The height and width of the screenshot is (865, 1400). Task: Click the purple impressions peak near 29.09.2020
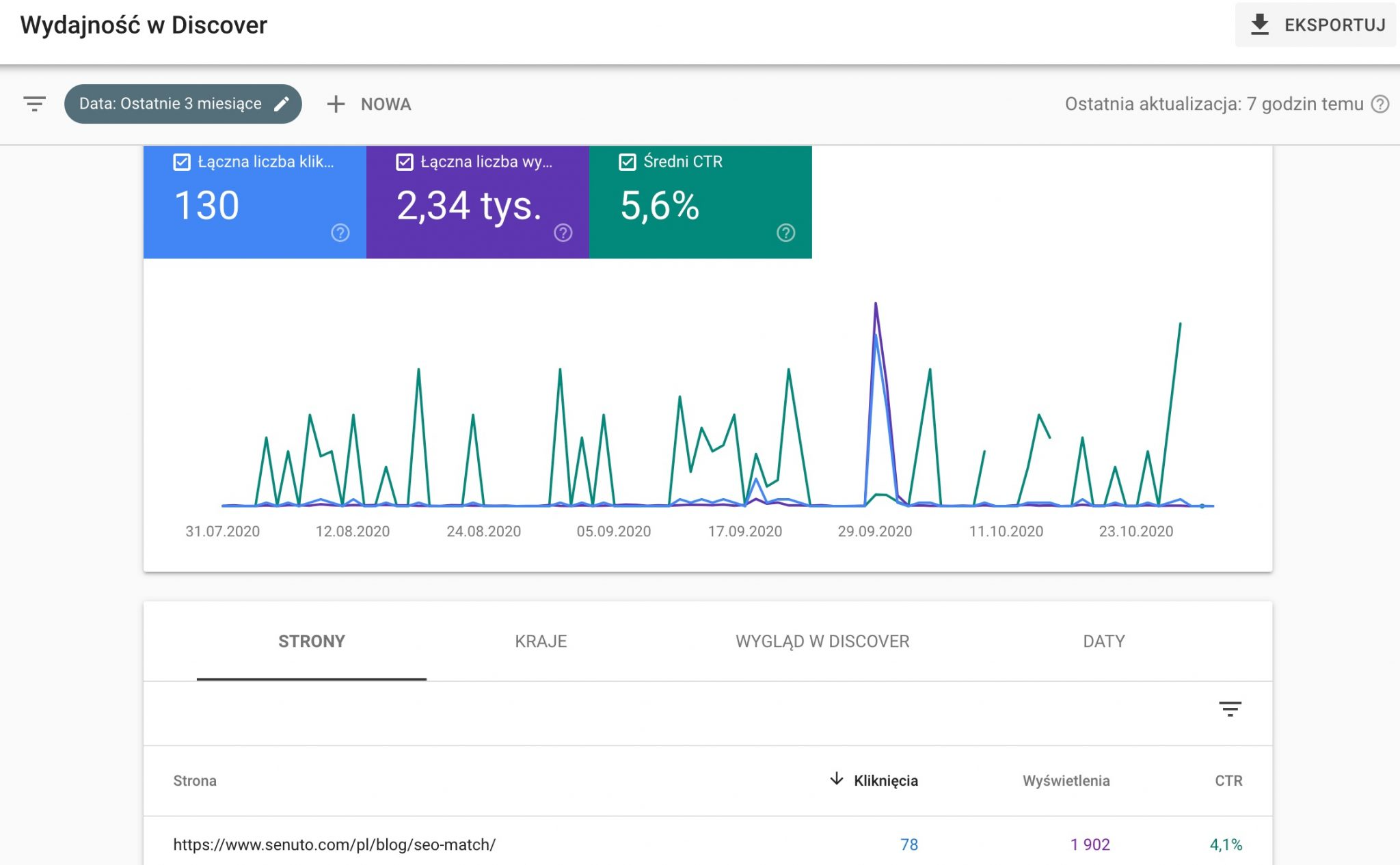click(x=876, y=304)
